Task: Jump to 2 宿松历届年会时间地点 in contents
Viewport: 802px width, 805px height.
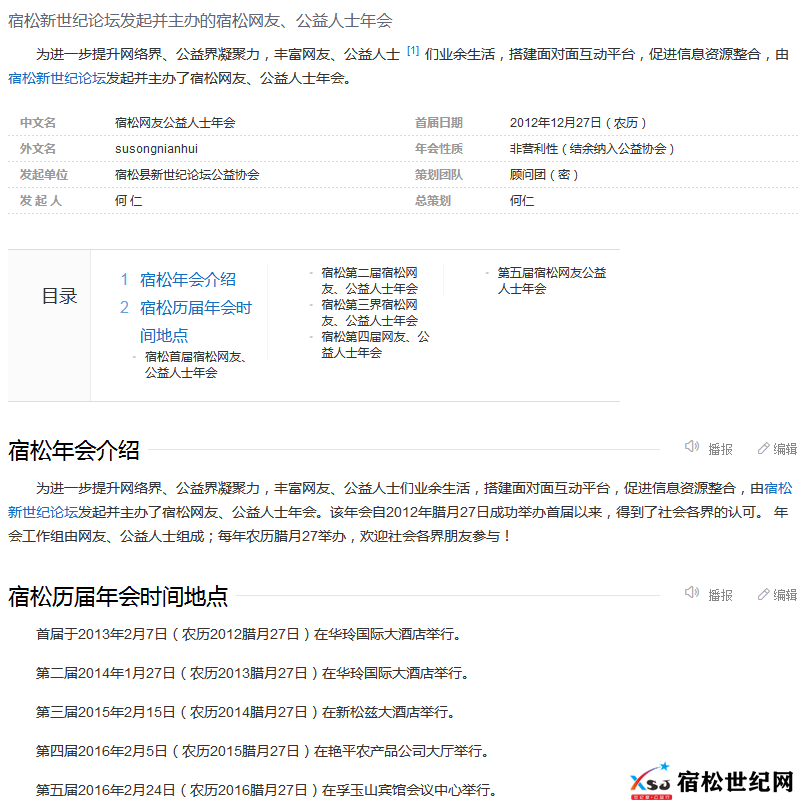Action: (x=186, y=321)
